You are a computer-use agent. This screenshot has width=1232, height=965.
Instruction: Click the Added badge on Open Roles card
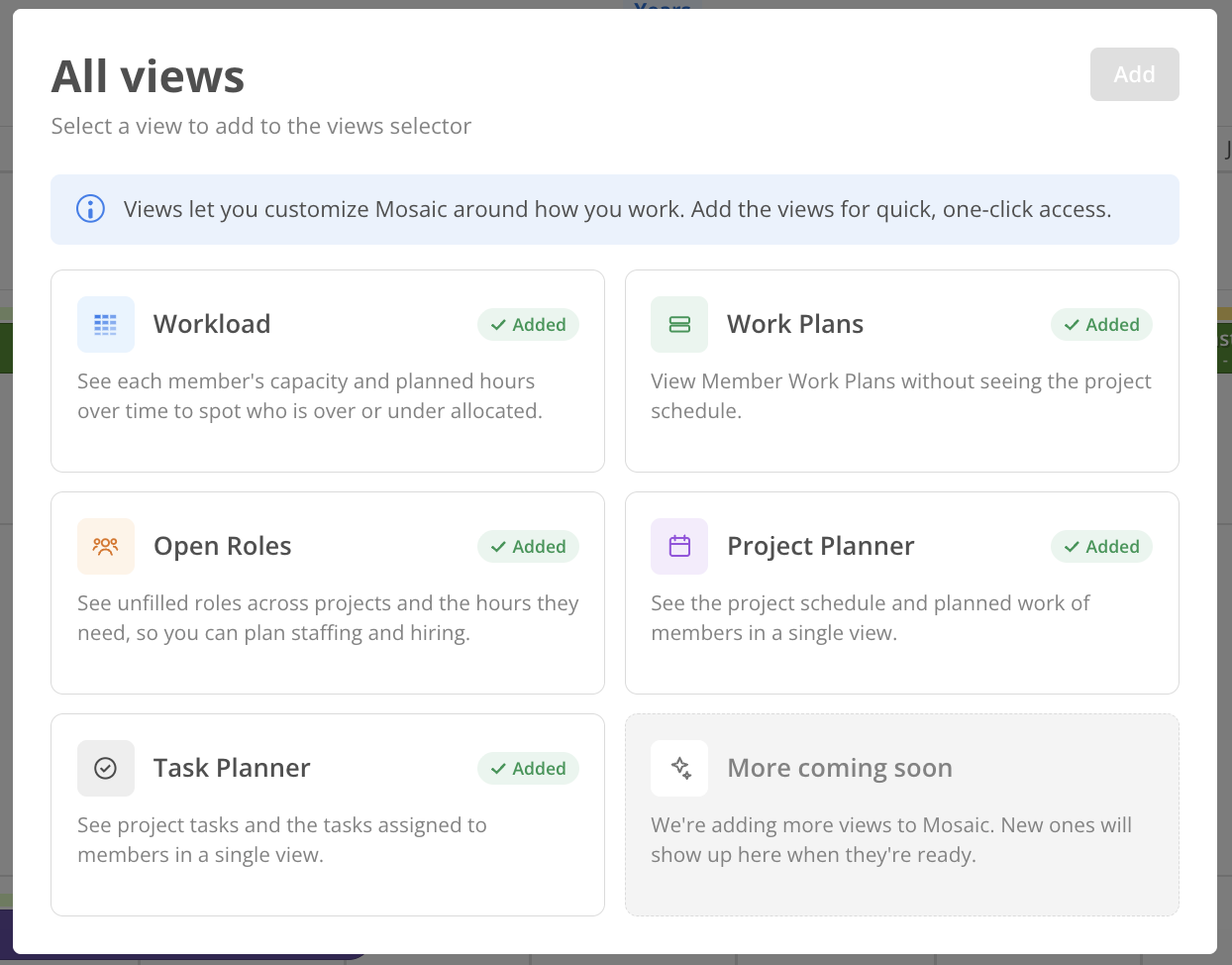coord(528,546)
